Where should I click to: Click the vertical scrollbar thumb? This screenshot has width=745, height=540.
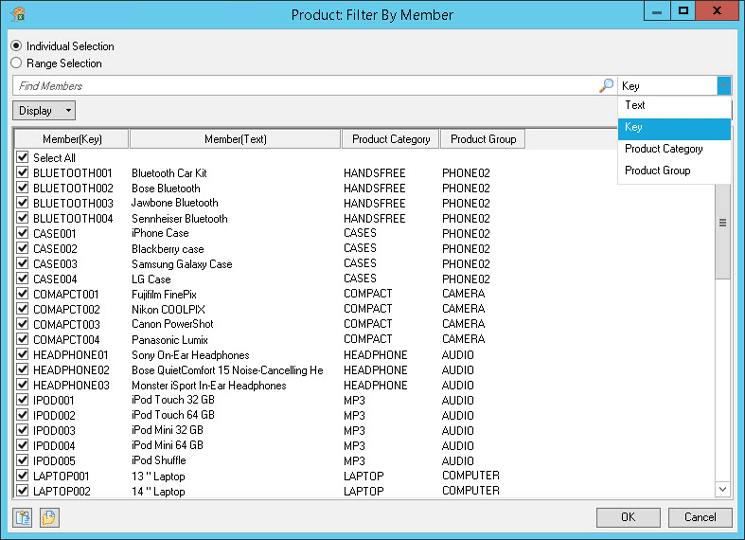tap(723, 223)
